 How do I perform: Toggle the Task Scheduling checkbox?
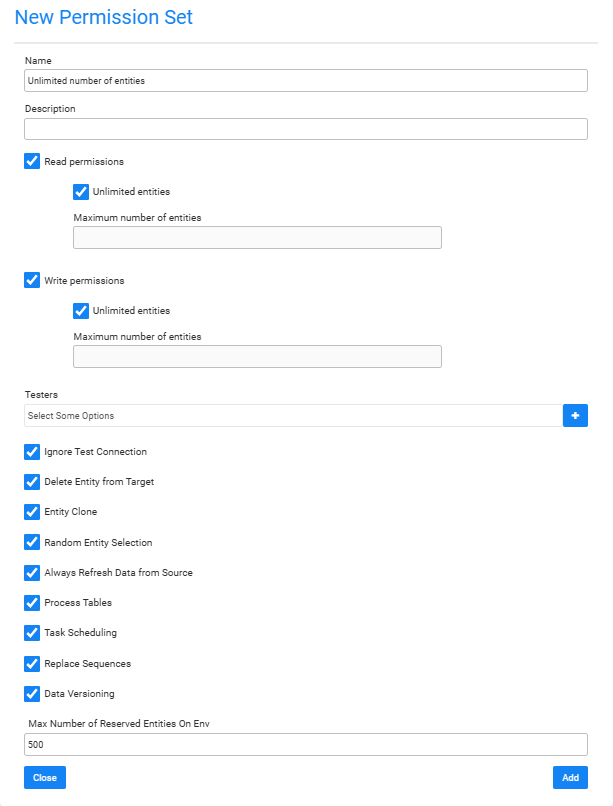coord(31,632)
